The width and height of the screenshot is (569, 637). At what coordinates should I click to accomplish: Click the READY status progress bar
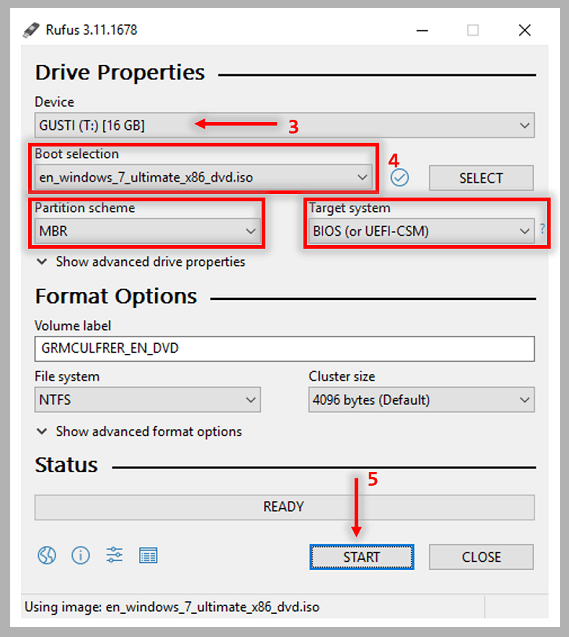(284, 507)
